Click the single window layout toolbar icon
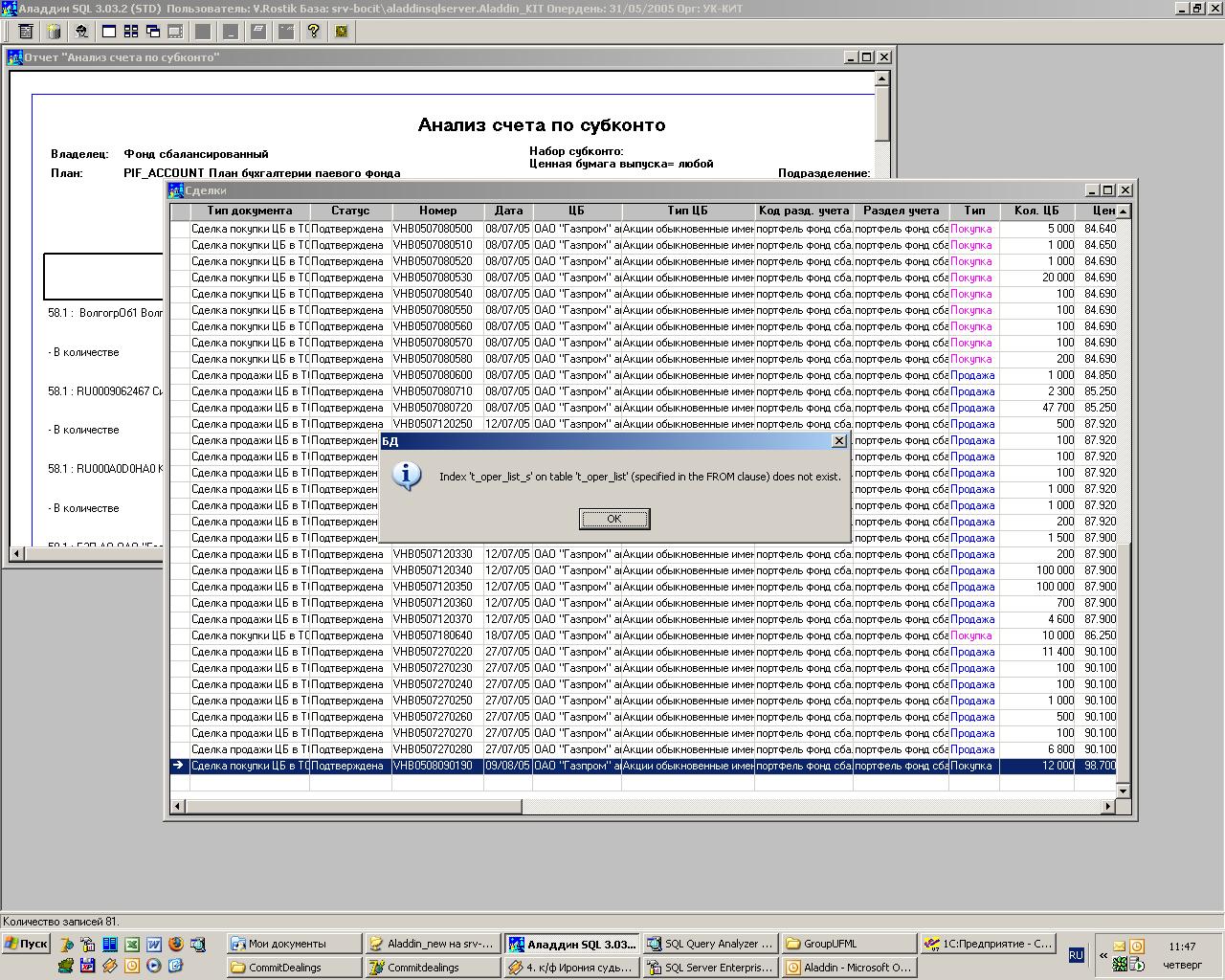The width and height of the screenshot is (1225, 980). [x=109, y=32]
